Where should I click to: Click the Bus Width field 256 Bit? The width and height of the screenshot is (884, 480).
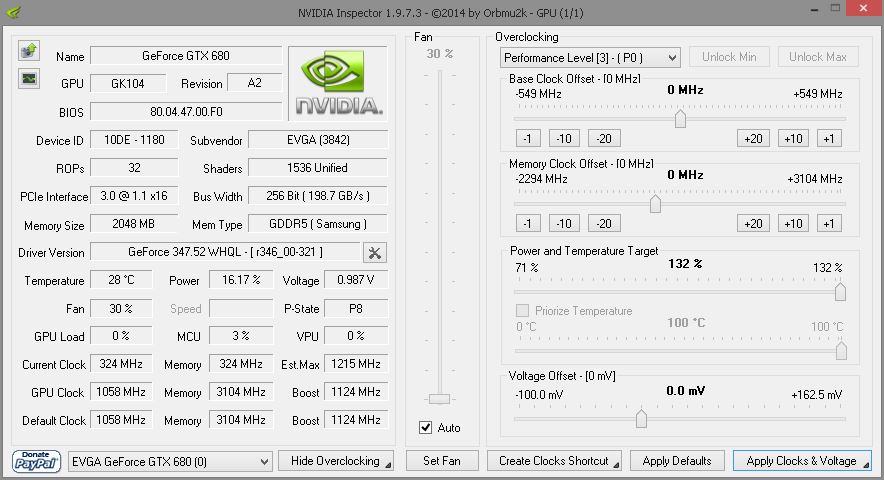pos(318,196)
